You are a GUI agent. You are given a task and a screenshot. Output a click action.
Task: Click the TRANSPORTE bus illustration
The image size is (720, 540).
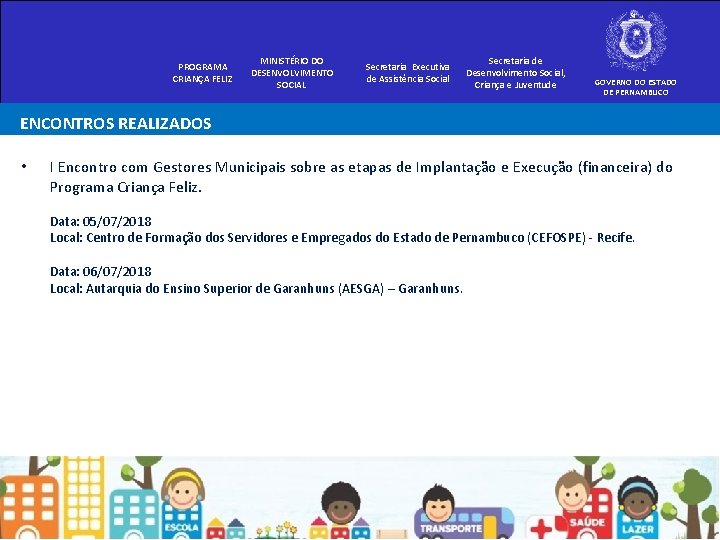pyautogui.click(x=464, y=523)
